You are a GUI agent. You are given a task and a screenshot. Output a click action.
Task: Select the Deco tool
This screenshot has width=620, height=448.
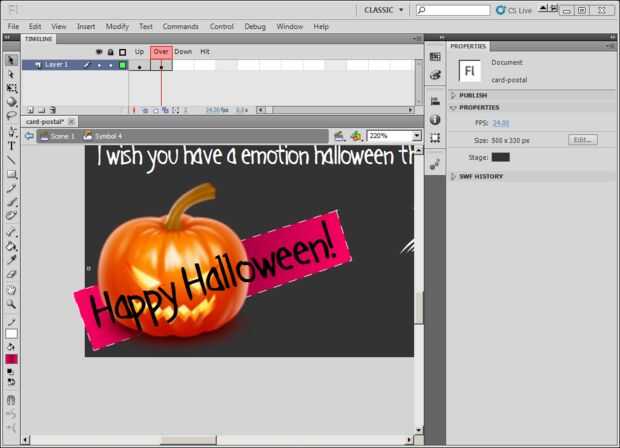[11, 215]
